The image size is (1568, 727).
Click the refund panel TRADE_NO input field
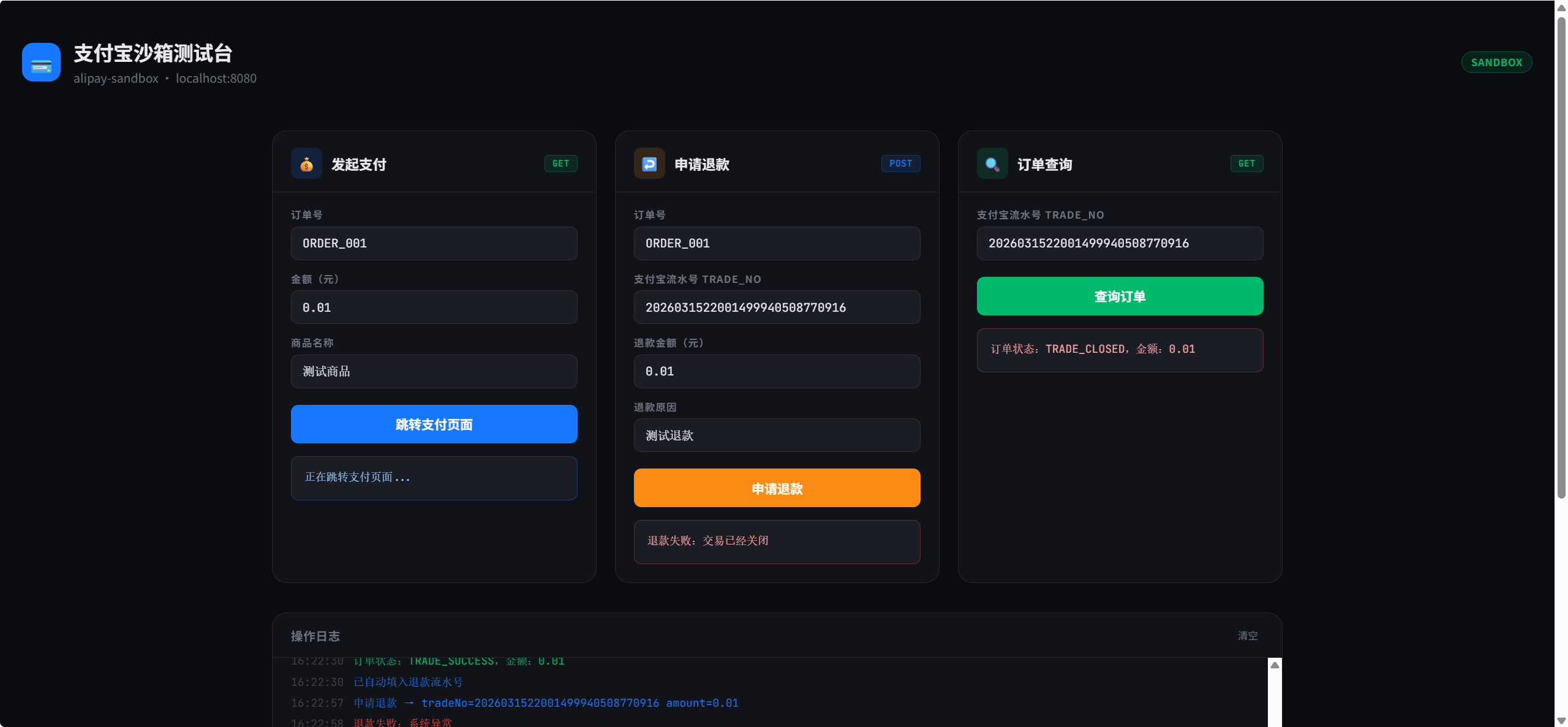pos(777,307)
